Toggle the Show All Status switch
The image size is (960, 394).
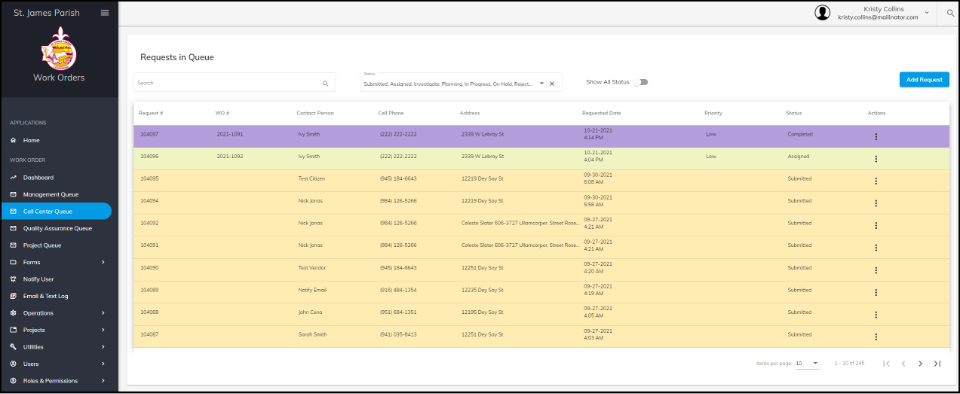(x=640, y=82)
